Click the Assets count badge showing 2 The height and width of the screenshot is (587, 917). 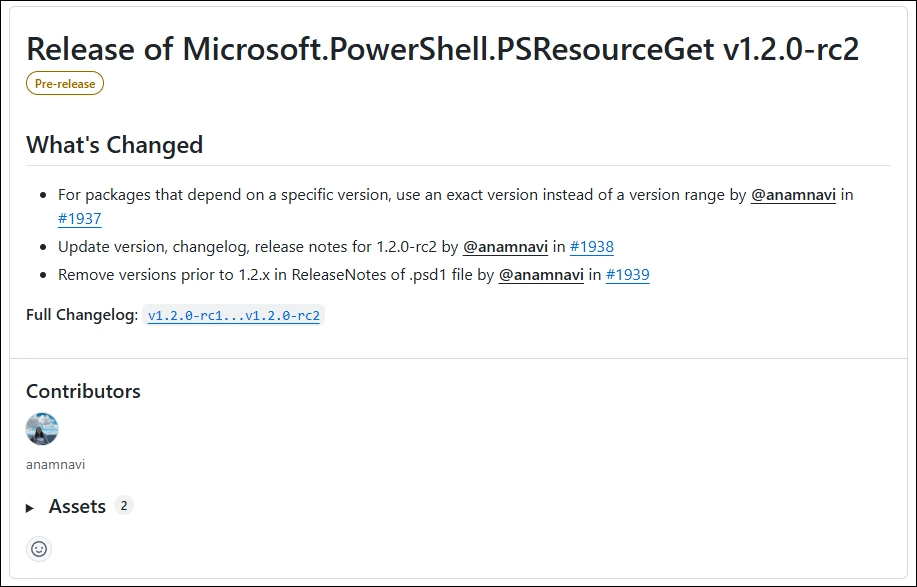pyautogui.click(x=124, y=506)
